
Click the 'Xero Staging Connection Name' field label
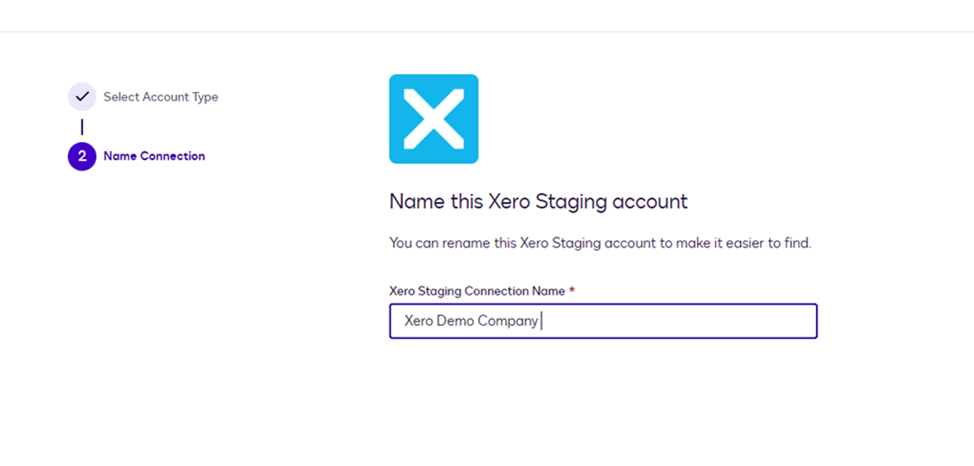(477, 291)
